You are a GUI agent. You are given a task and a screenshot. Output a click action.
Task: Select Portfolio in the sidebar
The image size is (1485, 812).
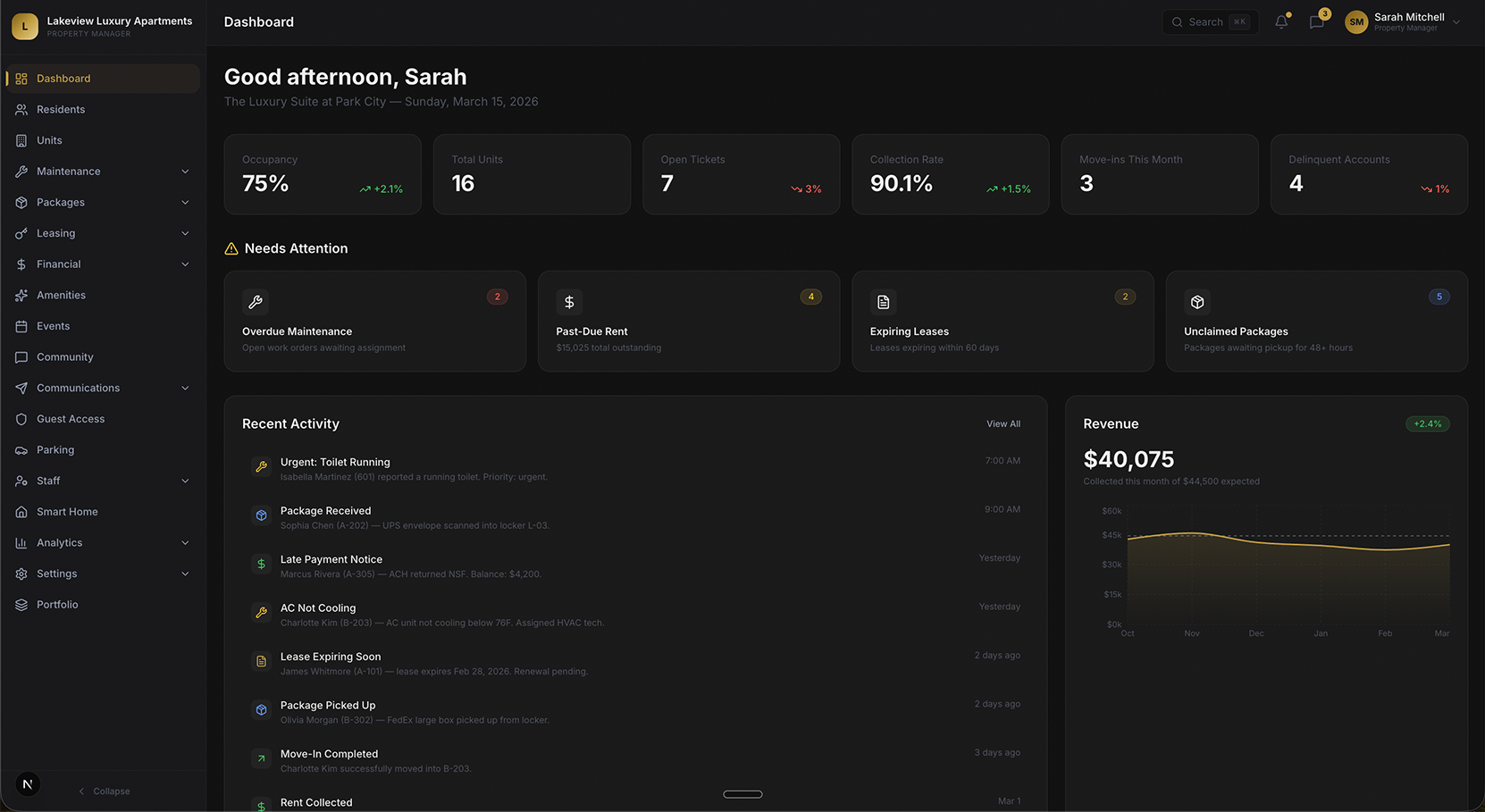coord(57,604)
